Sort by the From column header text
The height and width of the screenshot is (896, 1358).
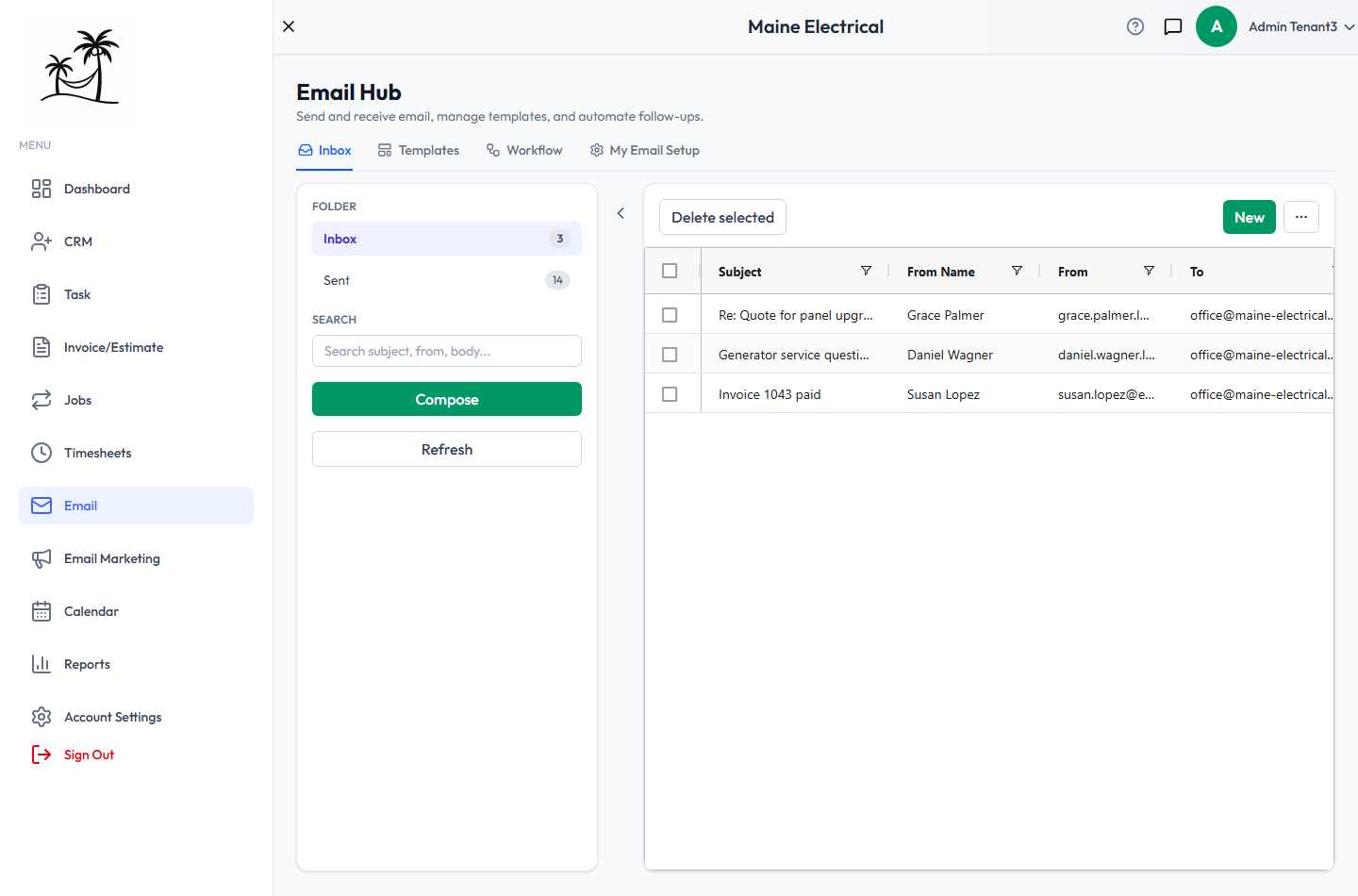click(1072, 272)
